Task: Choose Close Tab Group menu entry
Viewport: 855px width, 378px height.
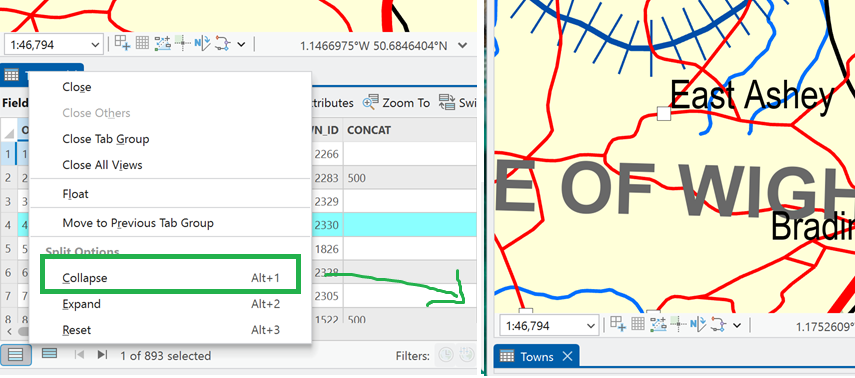Action: [106, 139]
